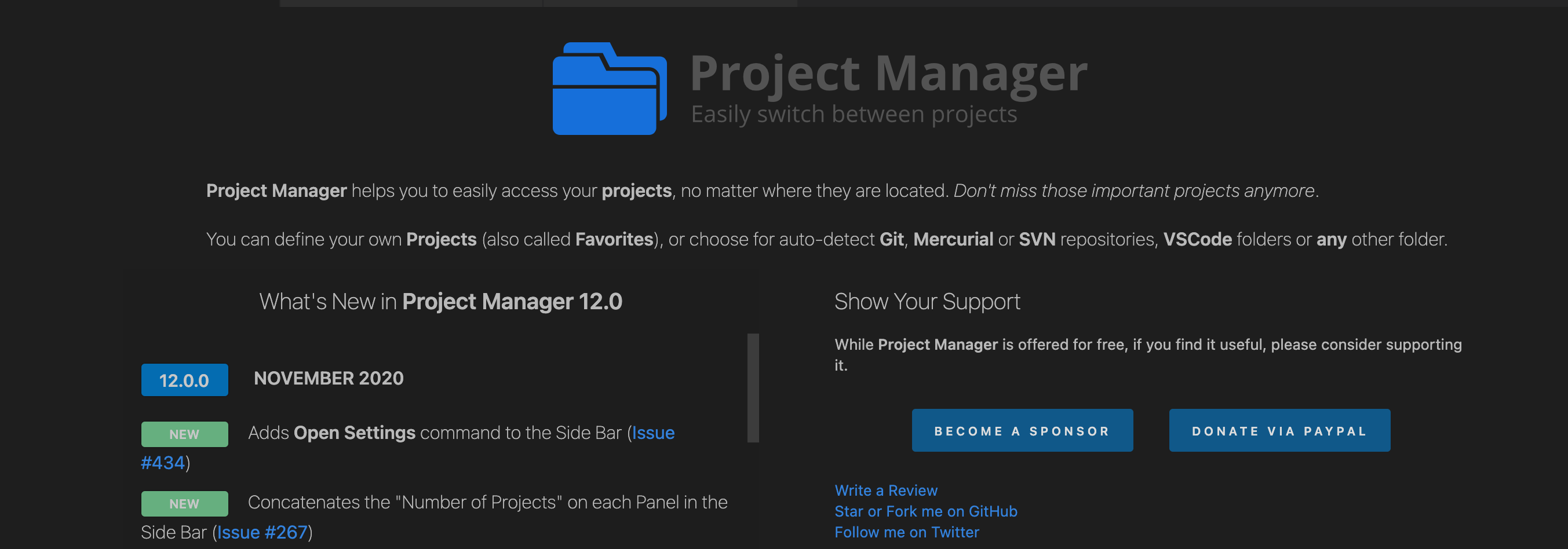Screen dimensions: 1568x549
Task: Click the bold Open Settings text
Action: [x=353, y=433]
